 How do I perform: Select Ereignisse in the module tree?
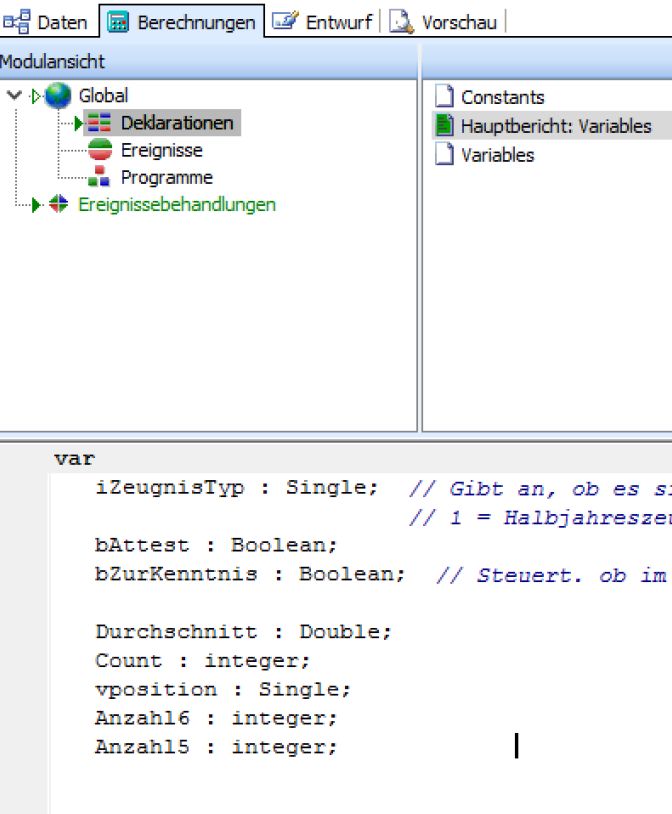(161, 150)
